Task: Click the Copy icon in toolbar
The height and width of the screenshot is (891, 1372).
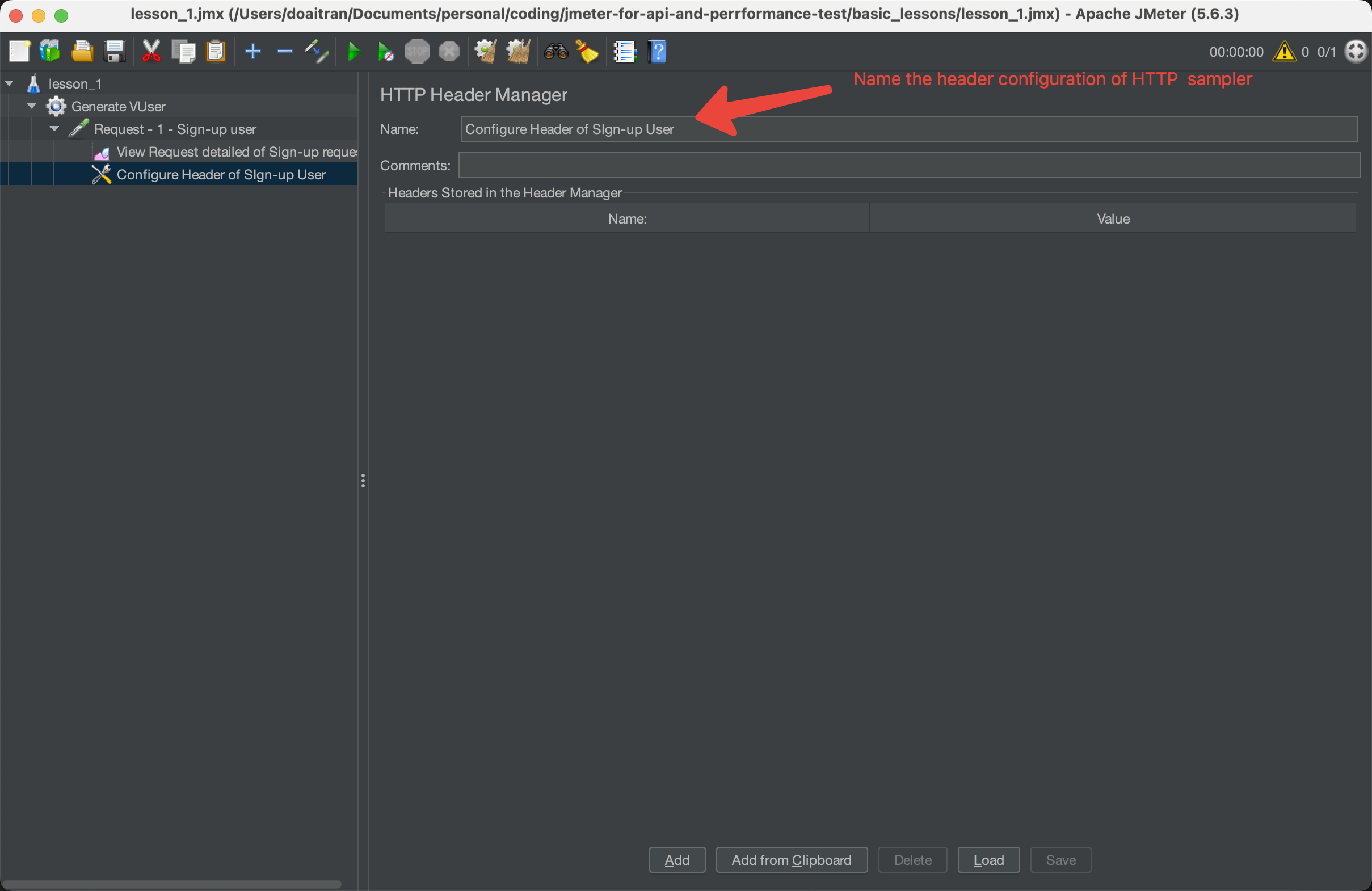Action: pos(184,51)
